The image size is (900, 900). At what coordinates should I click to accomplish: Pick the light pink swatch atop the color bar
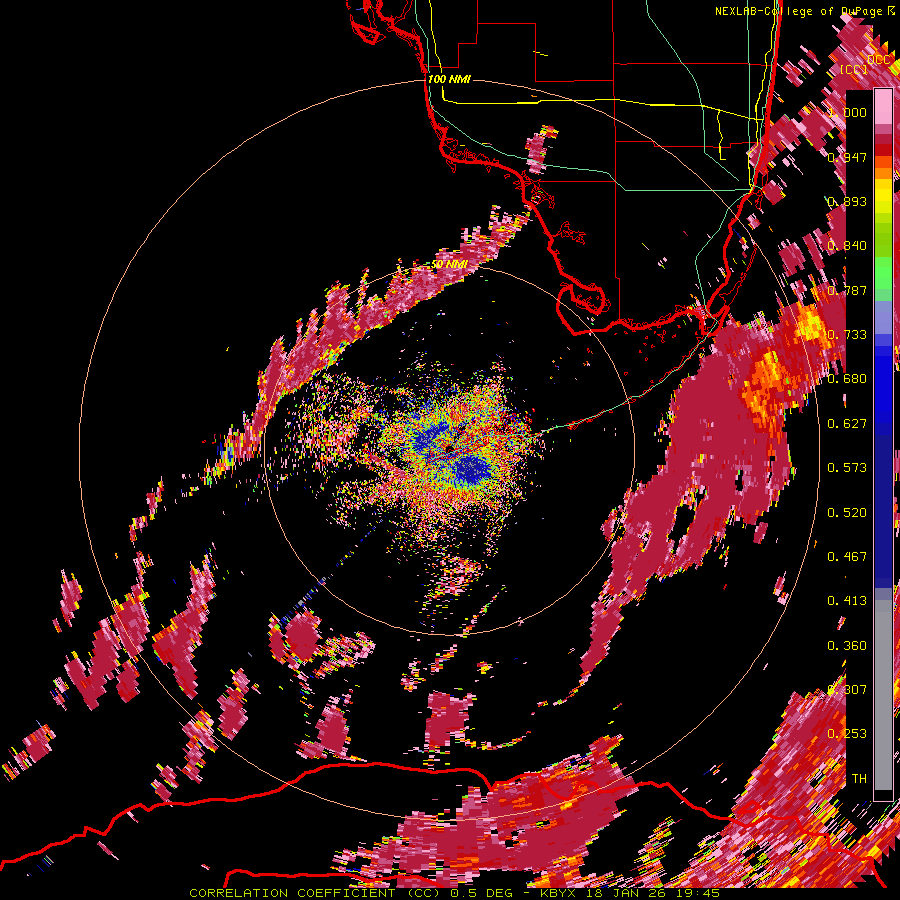coord(883,106)
